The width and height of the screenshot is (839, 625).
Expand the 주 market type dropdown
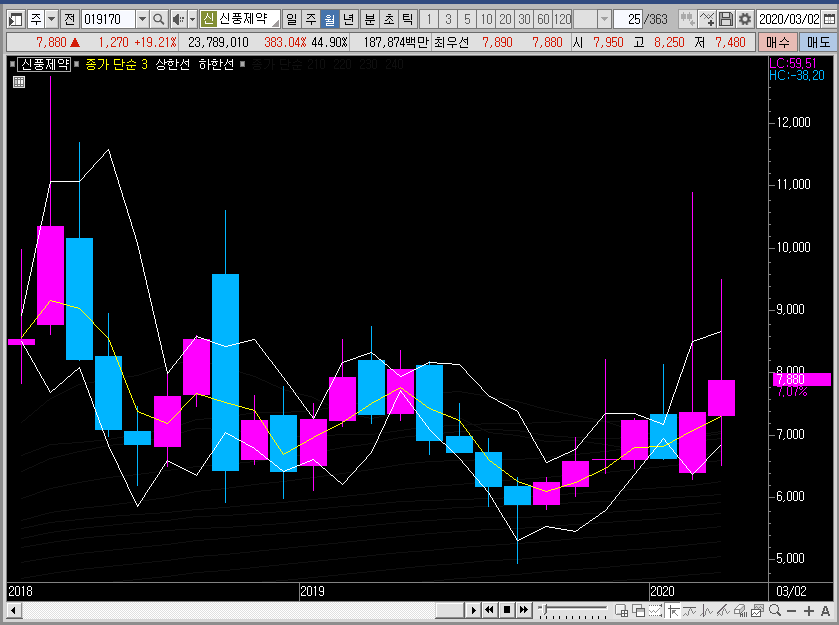(x=51, y=20)
